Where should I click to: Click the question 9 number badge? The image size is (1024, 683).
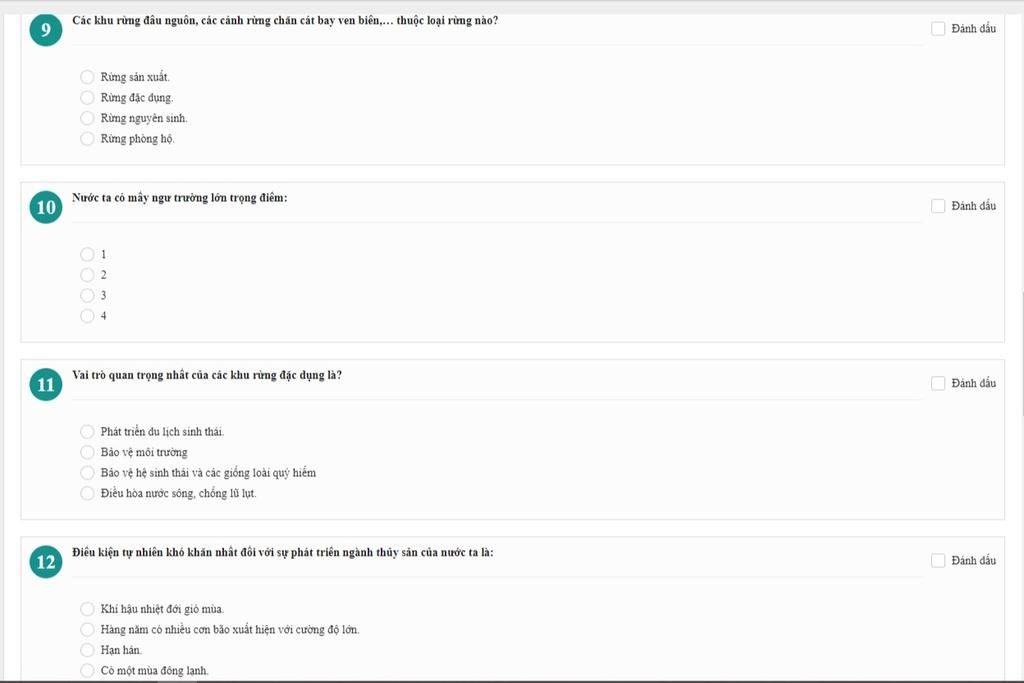(46, 30)
